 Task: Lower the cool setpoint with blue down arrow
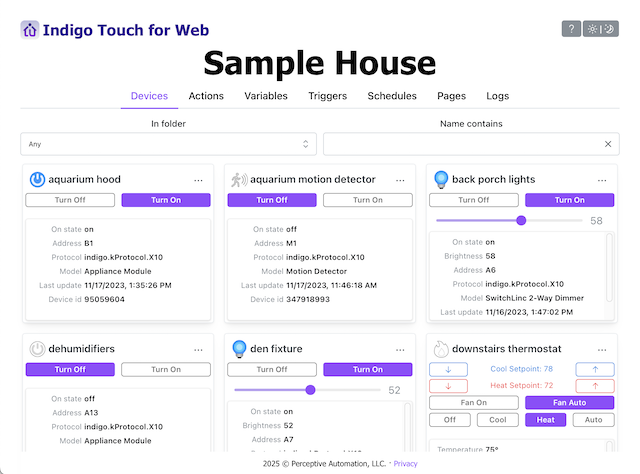[449, 369]
